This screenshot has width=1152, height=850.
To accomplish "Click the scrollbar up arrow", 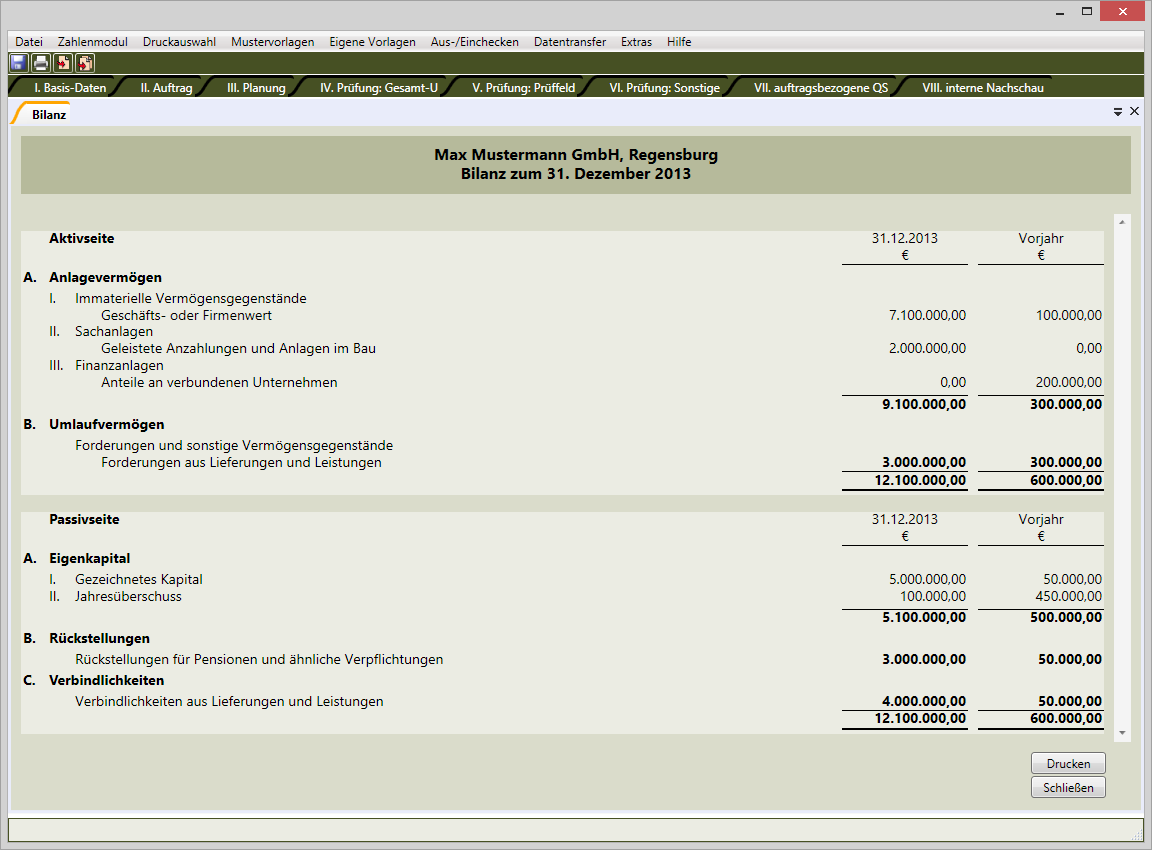I will pos(1122,222).
